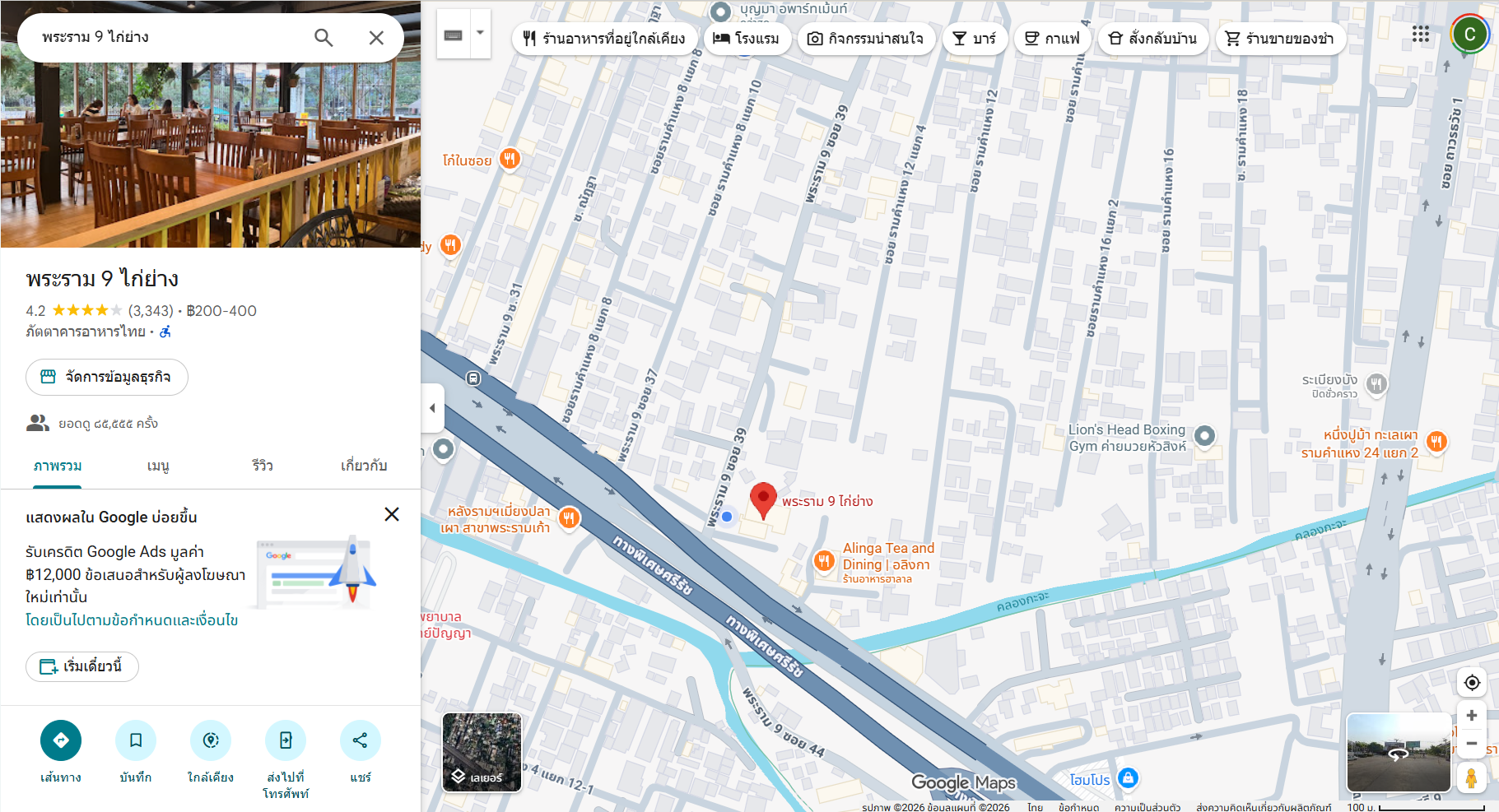Dismiss the Google Ads promotion card
Screen dimensions: 1499x812
[392, 514]
